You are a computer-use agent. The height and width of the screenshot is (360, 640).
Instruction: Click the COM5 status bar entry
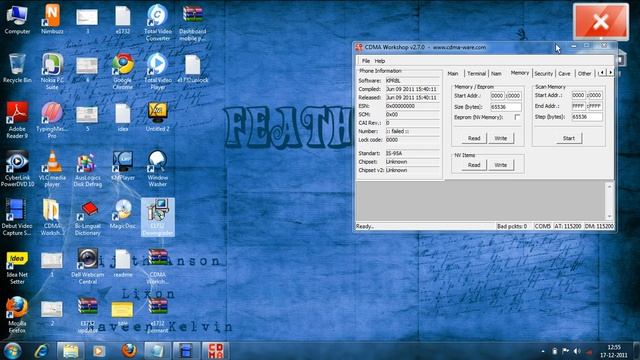click(542, 226)
